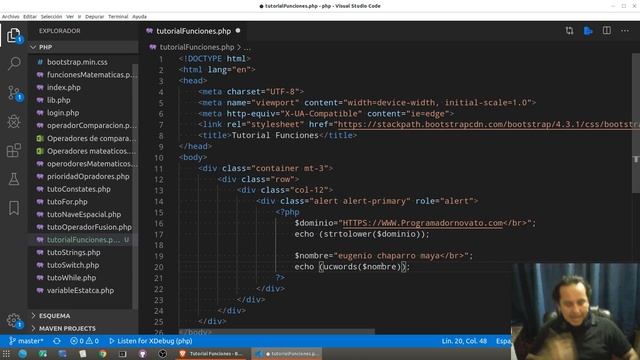Open tutoFor.php in the explorer
Viewport: 640px width, 360px height.
click(x=67, y=202)
